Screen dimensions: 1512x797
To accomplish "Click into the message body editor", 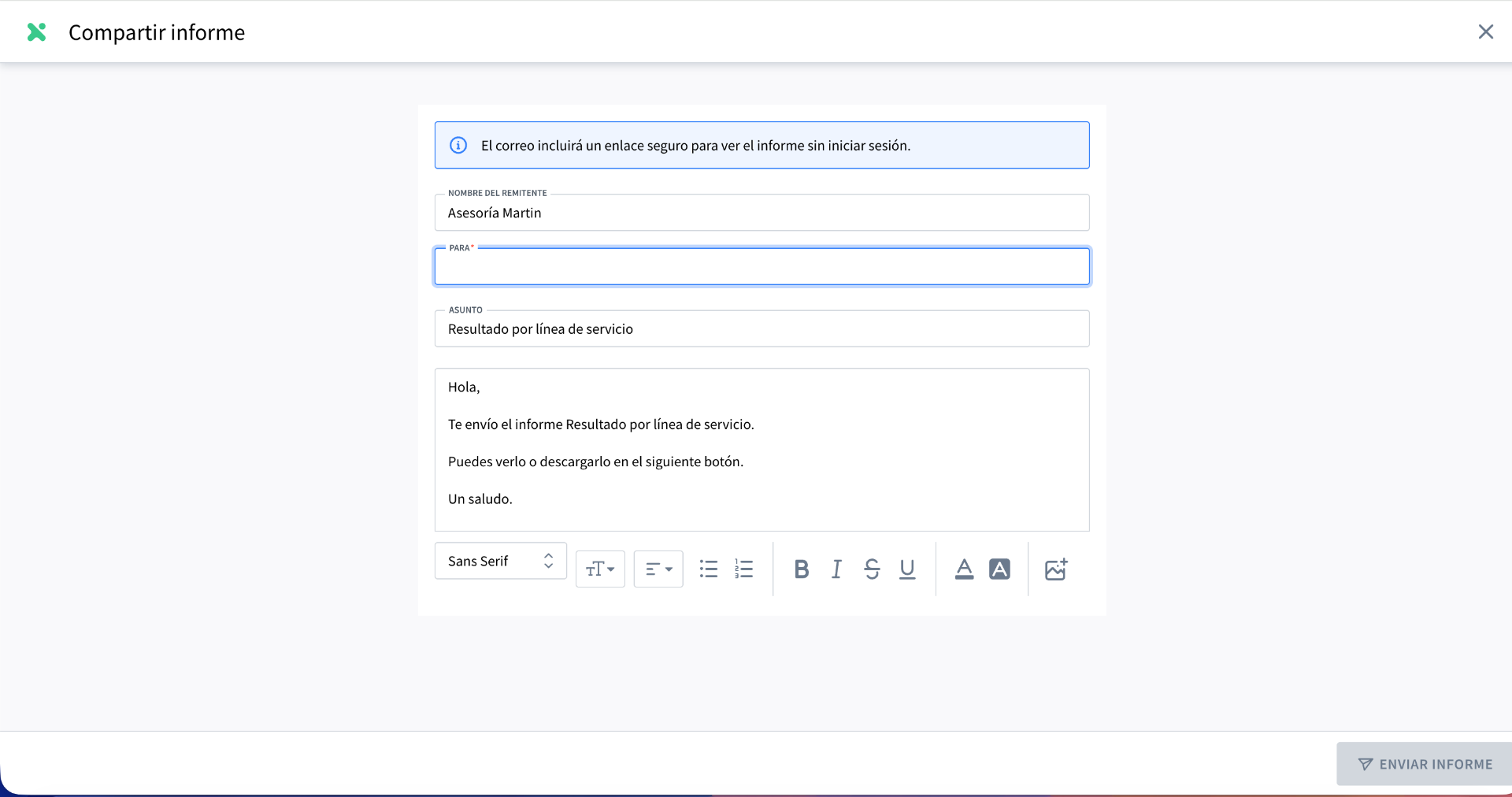I will [x=762, y=450].
